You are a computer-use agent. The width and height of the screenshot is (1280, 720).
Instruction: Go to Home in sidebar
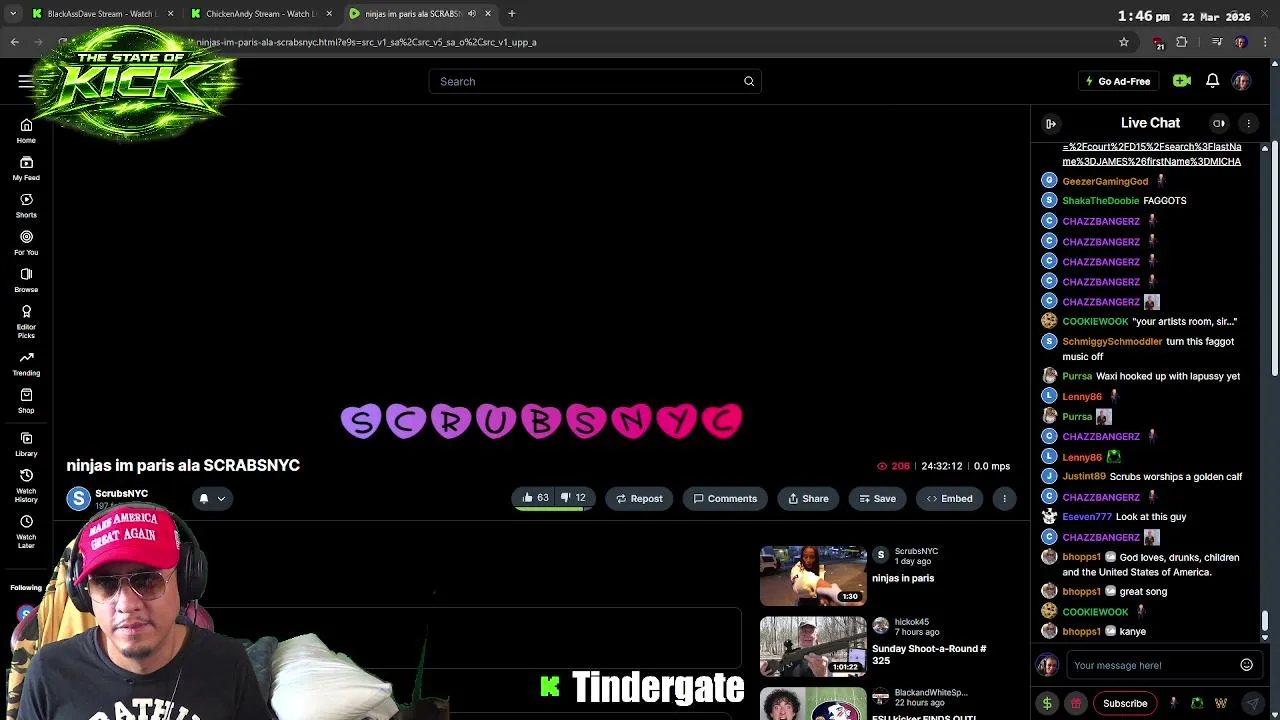coord(26,131)
